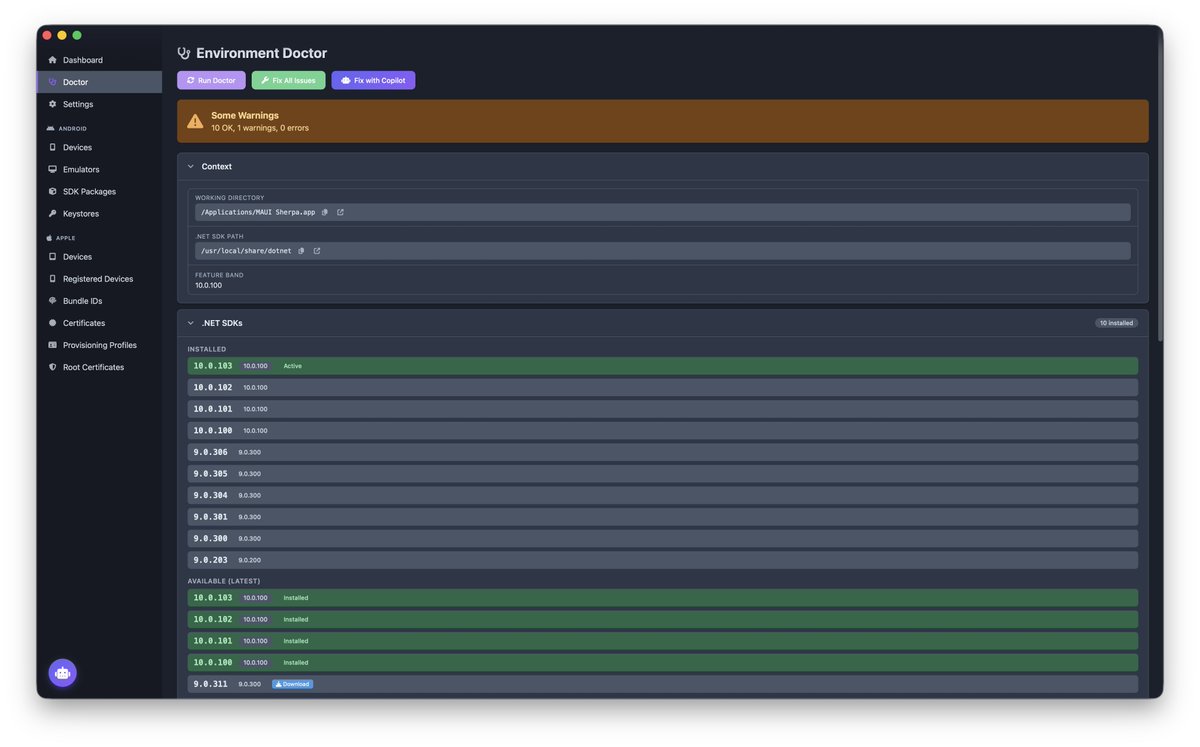
Task: Copy the .NET SDK path
Action: coord(301,251)
